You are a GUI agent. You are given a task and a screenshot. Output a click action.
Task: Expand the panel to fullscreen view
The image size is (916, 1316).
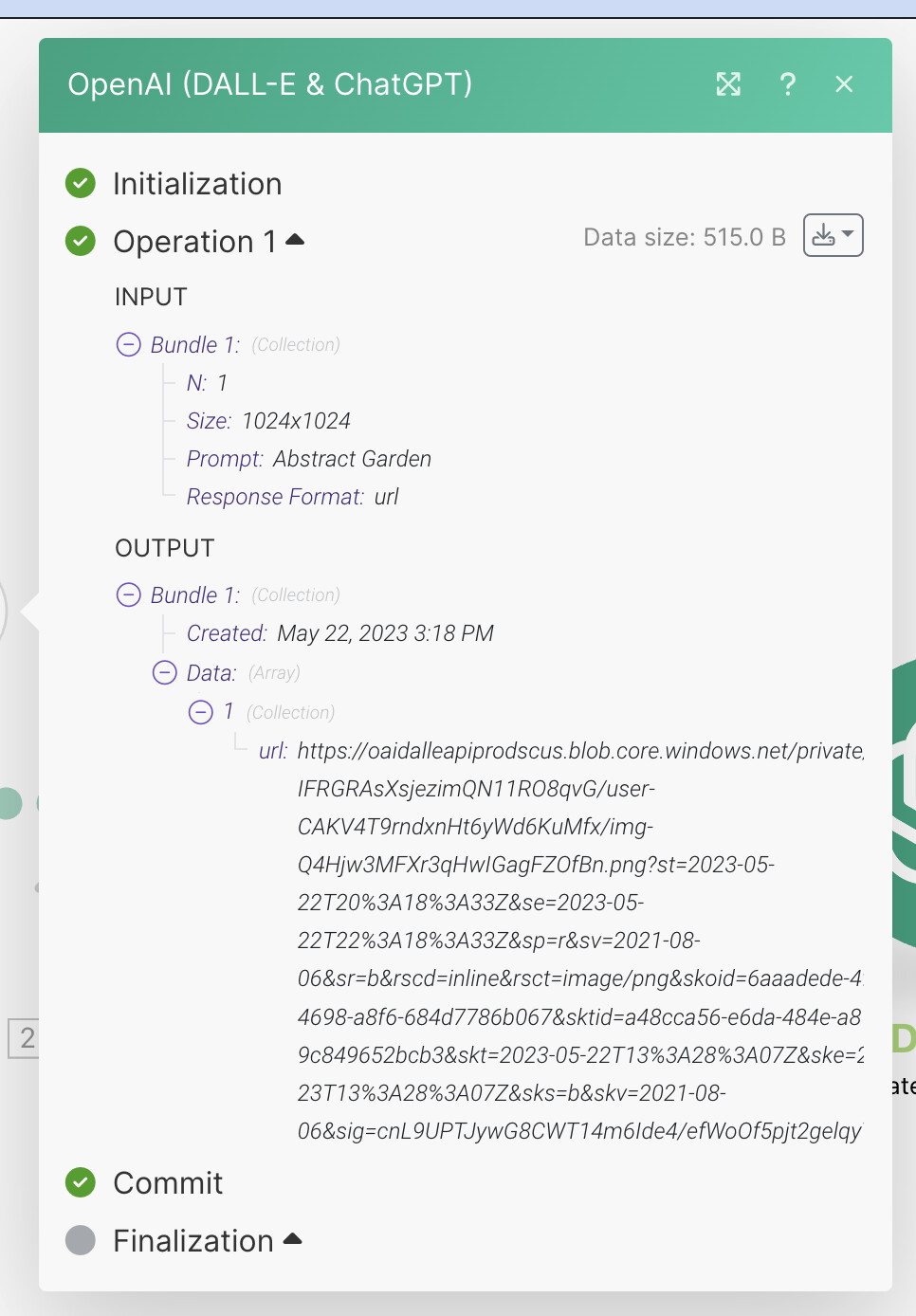(x=728, y=84)
